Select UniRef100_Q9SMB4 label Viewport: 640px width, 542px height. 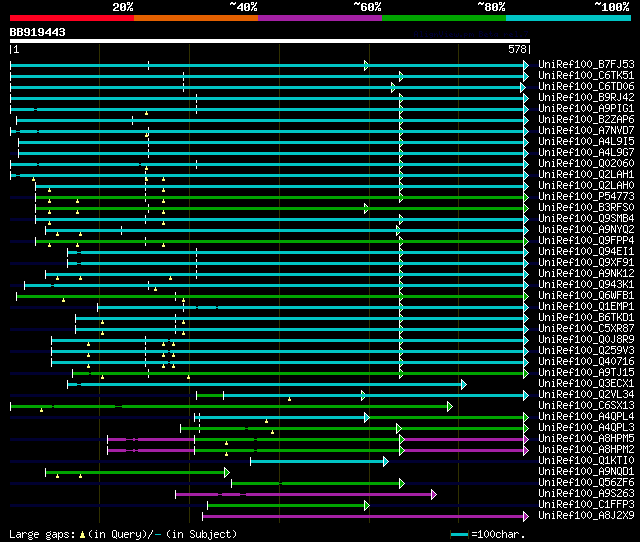click(586, 219)
